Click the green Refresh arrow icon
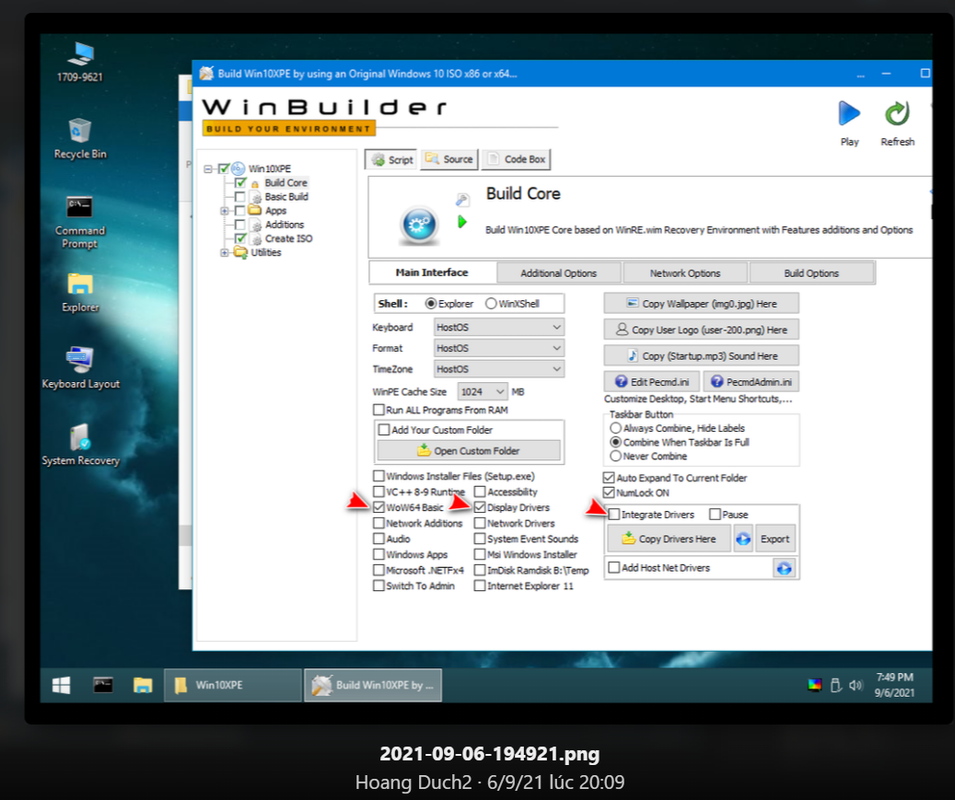 897,114
